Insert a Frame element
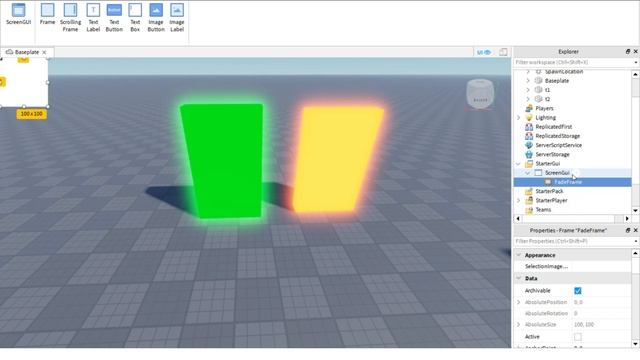This screenshot has height=360, width=640. (47, 15)
